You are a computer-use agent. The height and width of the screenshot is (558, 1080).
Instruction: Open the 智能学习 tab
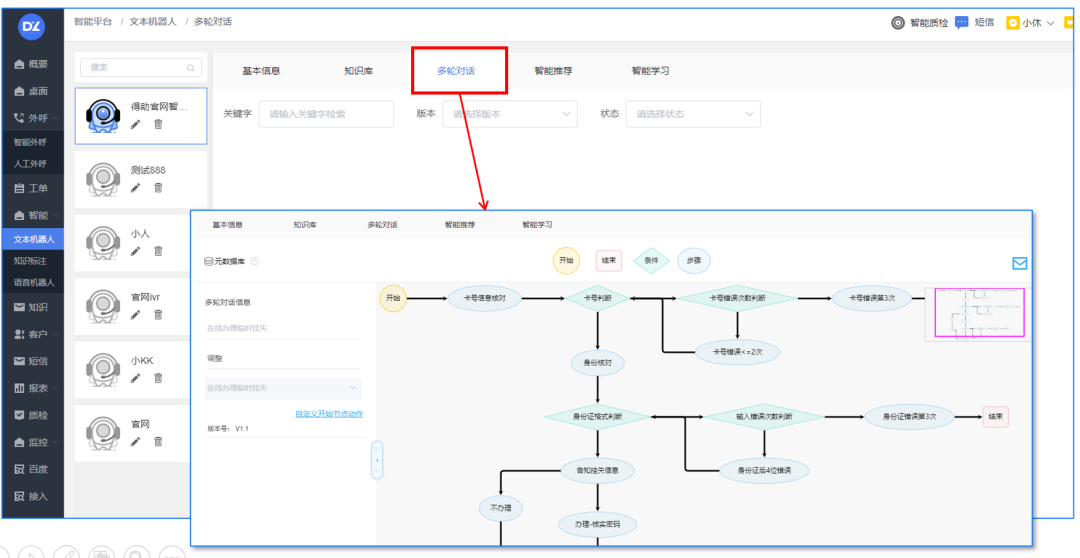650,71
